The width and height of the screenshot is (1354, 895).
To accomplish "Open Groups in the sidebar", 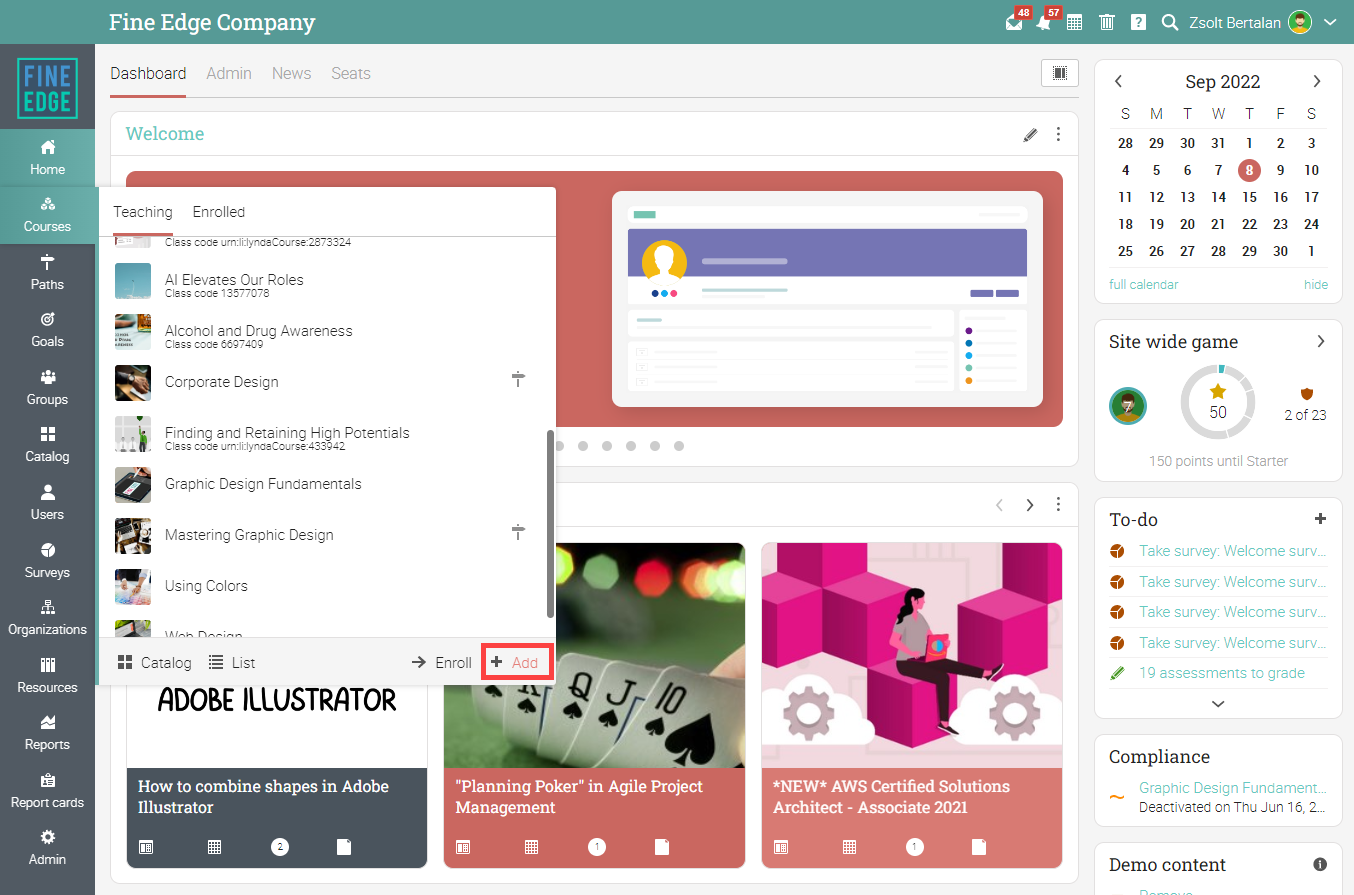I will tap(47, 387).
